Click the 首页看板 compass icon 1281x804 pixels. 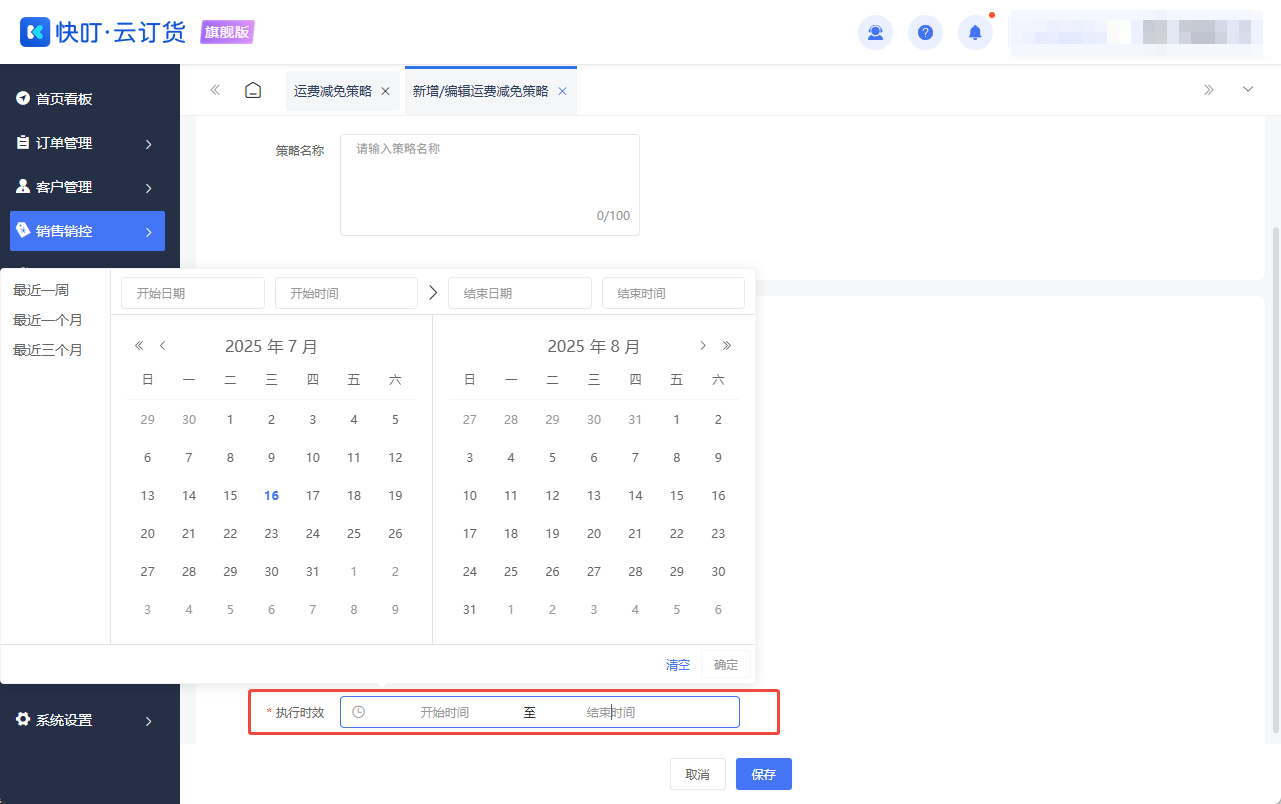(23, 99)
